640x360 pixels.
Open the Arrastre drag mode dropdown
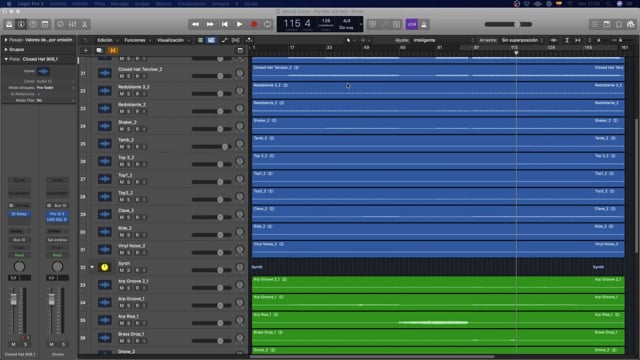pyautogui.click(x=522, y=40)
